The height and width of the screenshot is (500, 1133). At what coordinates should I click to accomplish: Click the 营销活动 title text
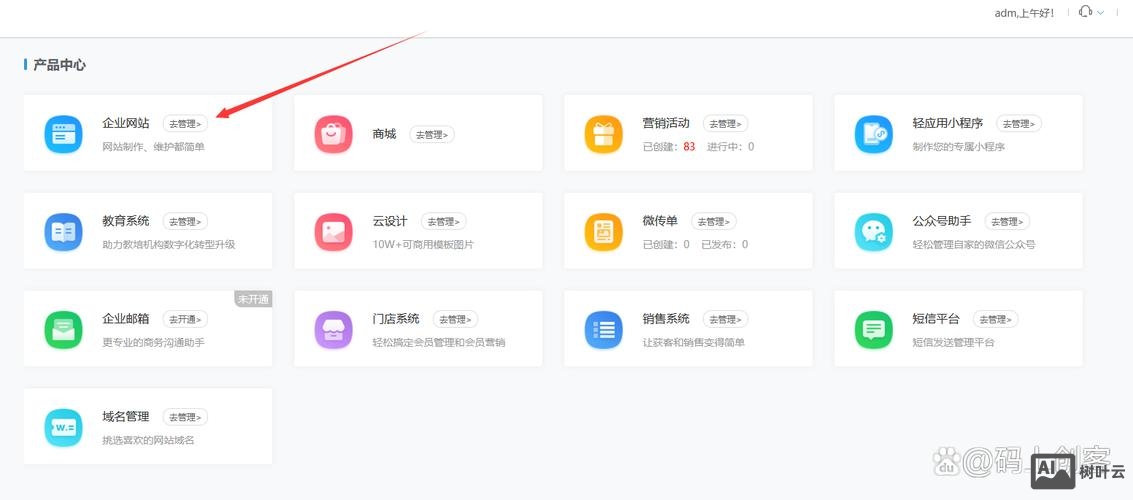coord(666,123)
